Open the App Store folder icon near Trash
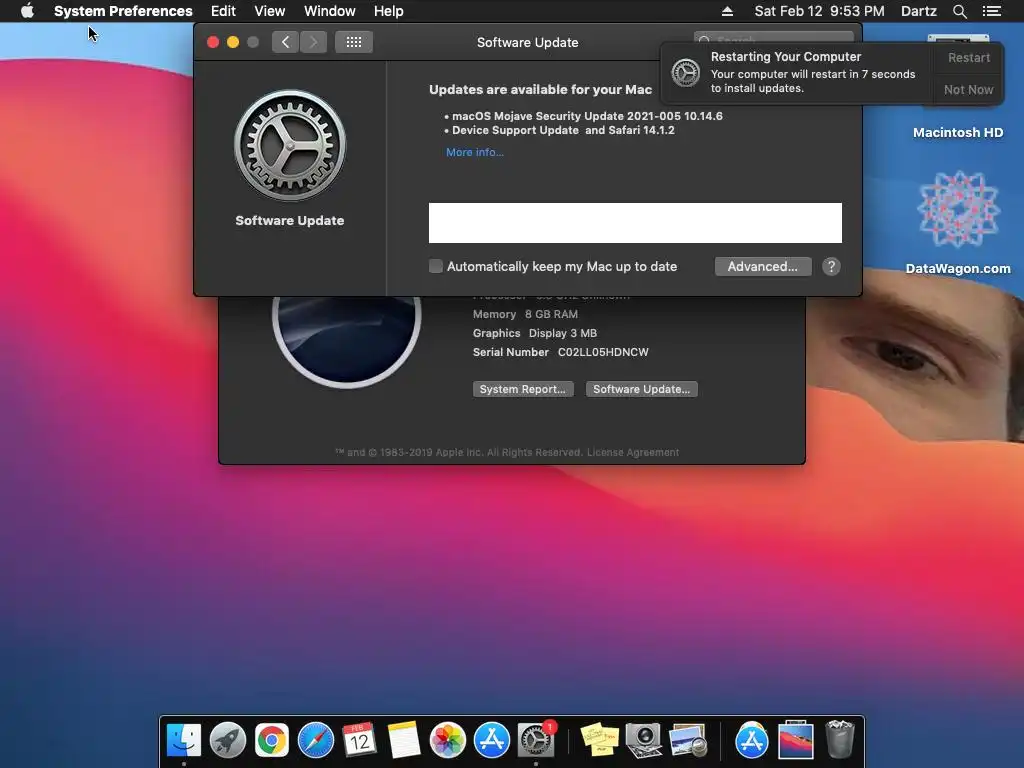The height and width of the screenshot is (768, 1024). tap(752, 740)
